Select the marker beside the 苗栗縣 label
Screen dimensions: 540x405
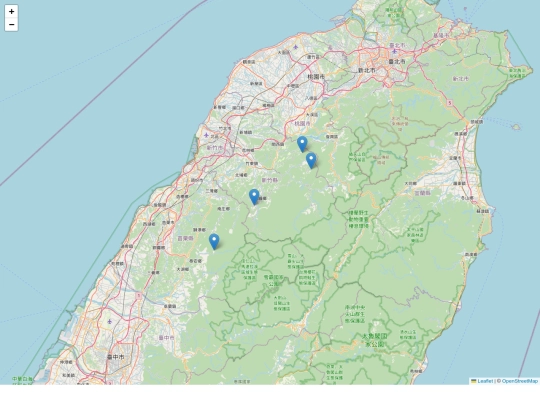[x=214, y=241]
